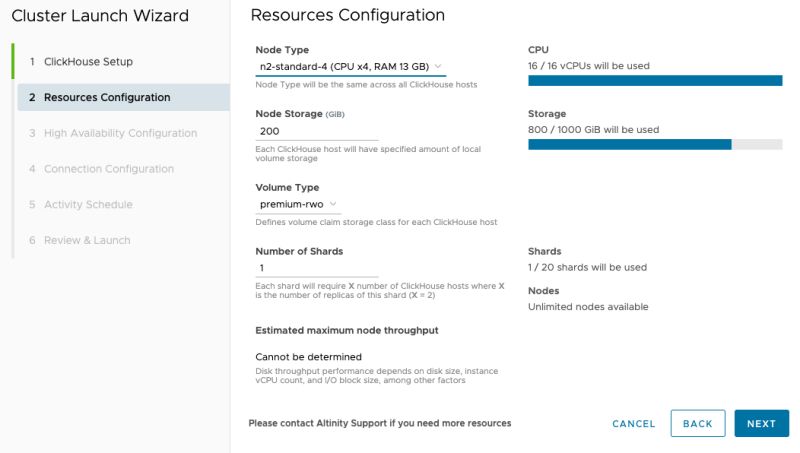This screenshot has height=453, width=800.
Task: Click the CPU usage progress bar
Action: click(655, 81)
